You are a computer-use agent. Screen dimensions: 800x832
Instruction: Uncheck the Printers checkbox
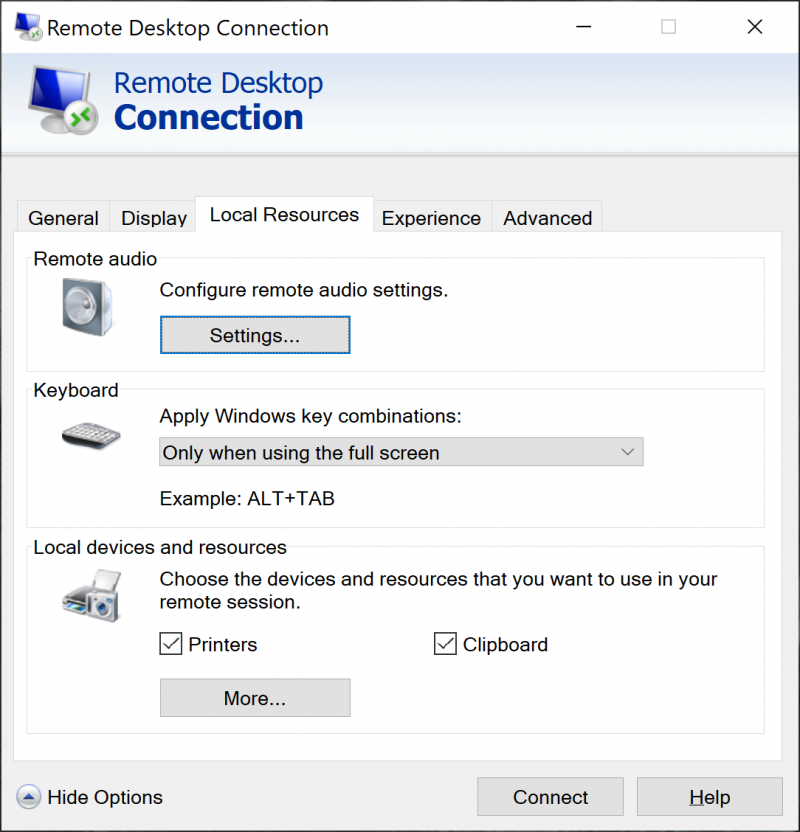coord(171,644)
